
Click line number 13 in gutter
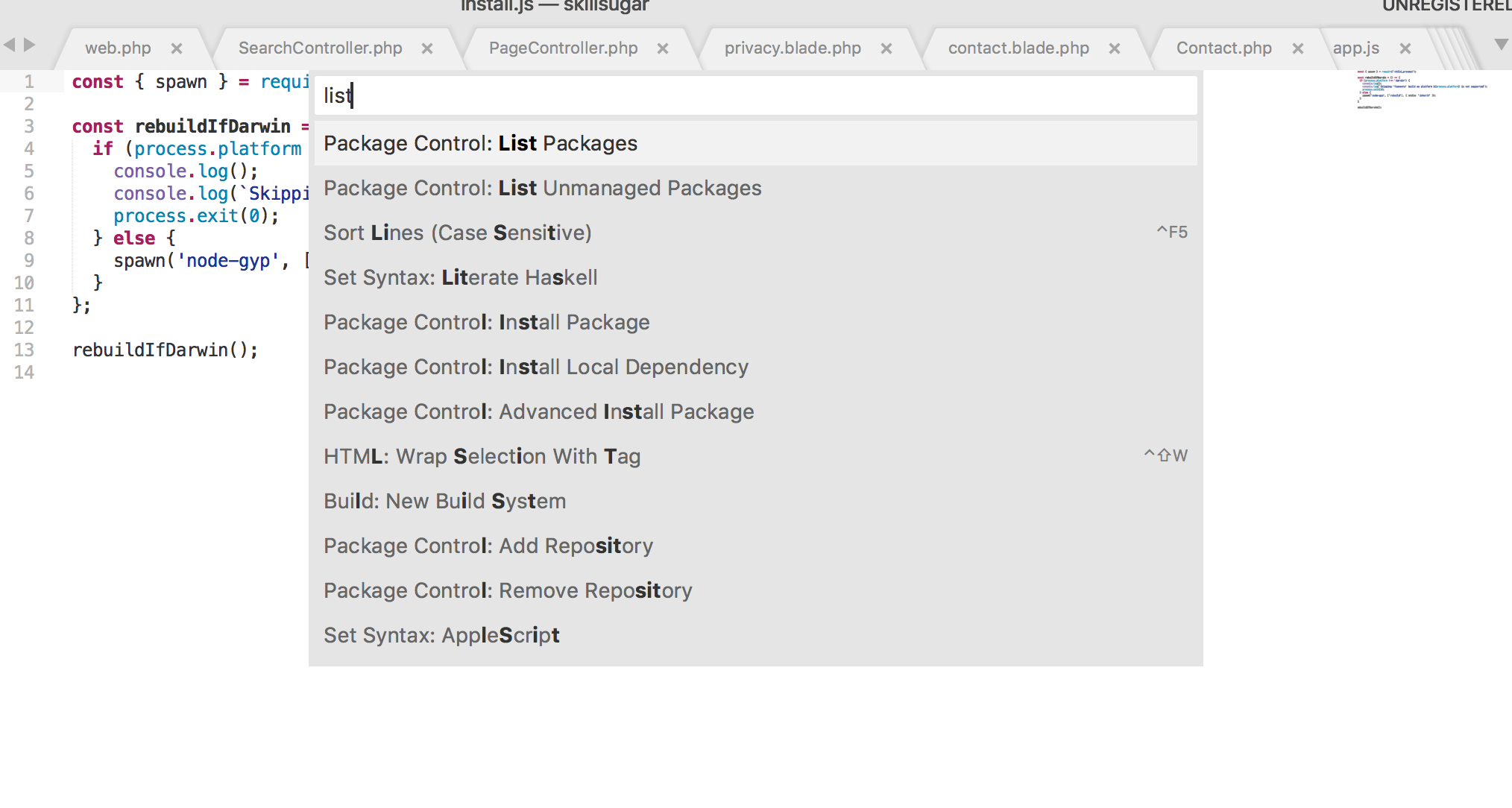[x=24, y=350]
